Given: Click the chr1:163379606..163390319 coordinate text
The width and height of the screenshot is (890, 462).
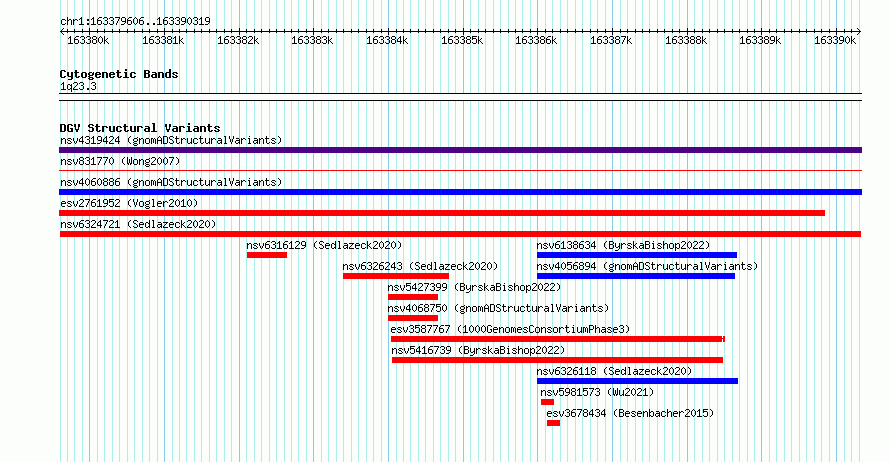Looking at the screenshot, I should coord(135,21).
